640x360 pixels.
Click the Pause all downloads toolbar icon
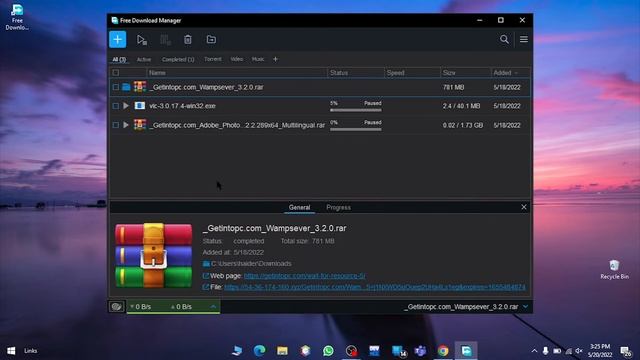[165, 40]
